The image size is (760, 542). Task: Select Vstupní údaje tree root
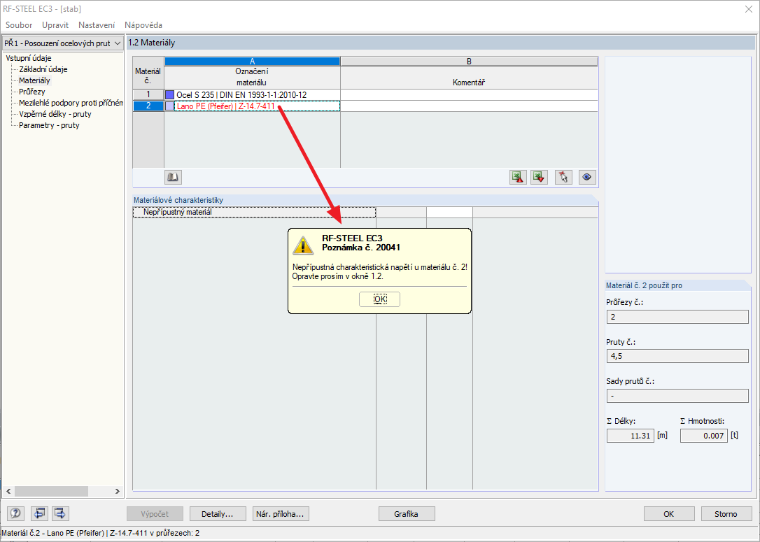pos(29,58)
